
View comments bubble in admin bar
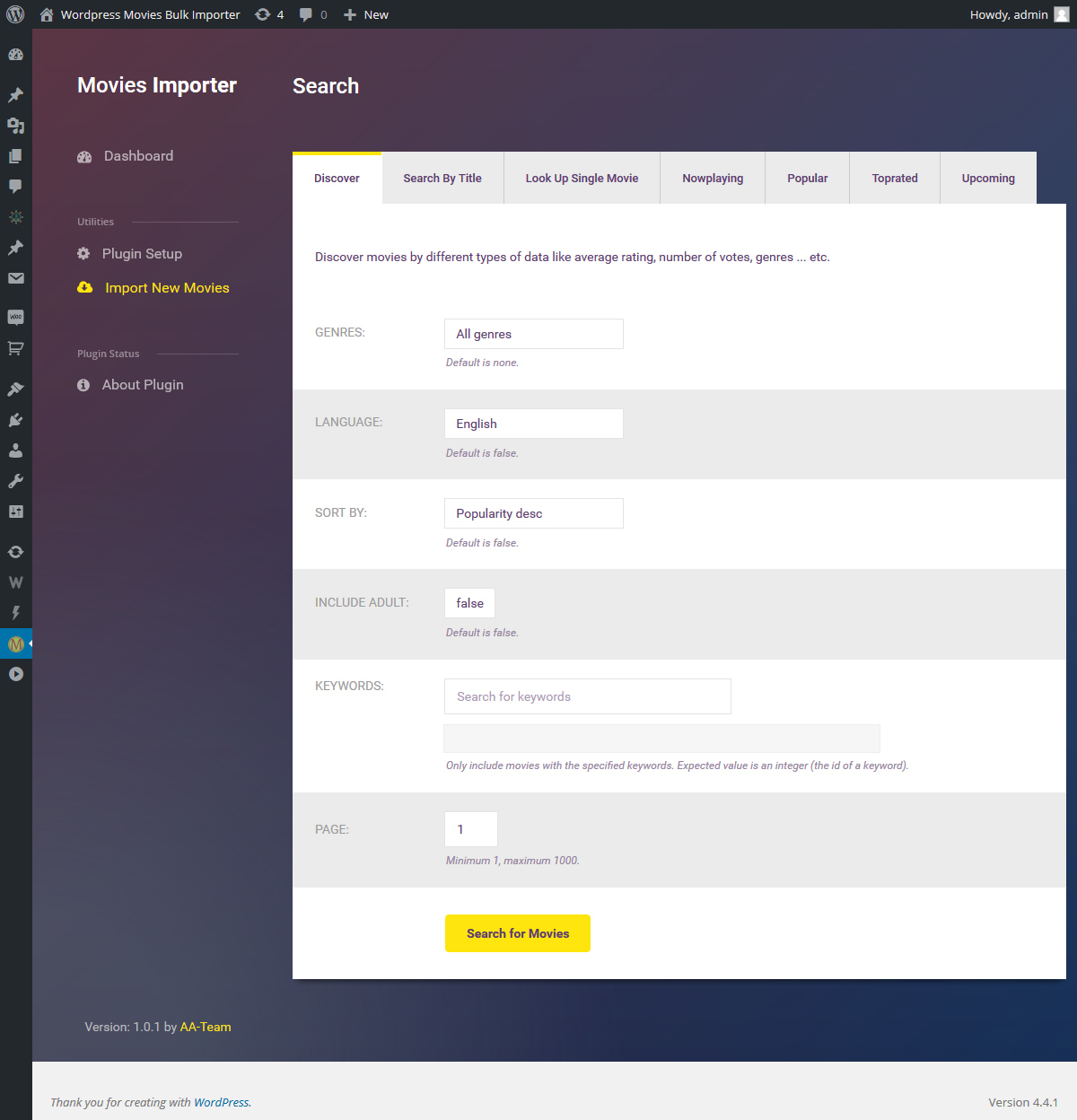tap(306, 14)
